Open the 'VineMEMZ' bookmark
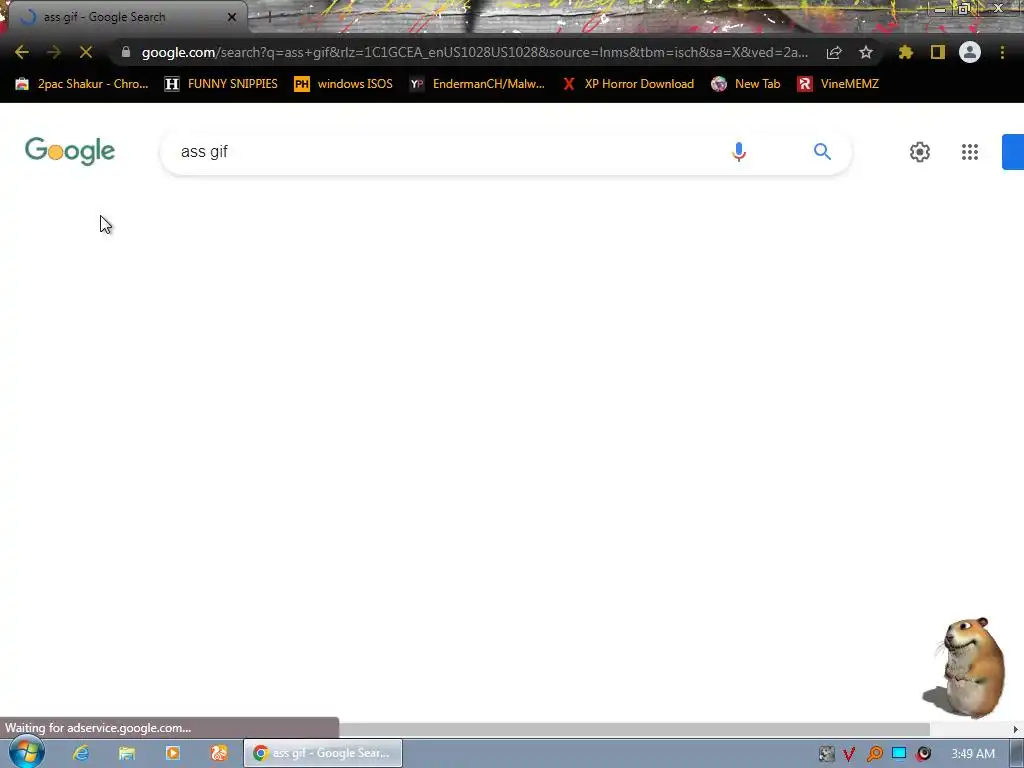 pyautogui.click(x=838, y=84)
